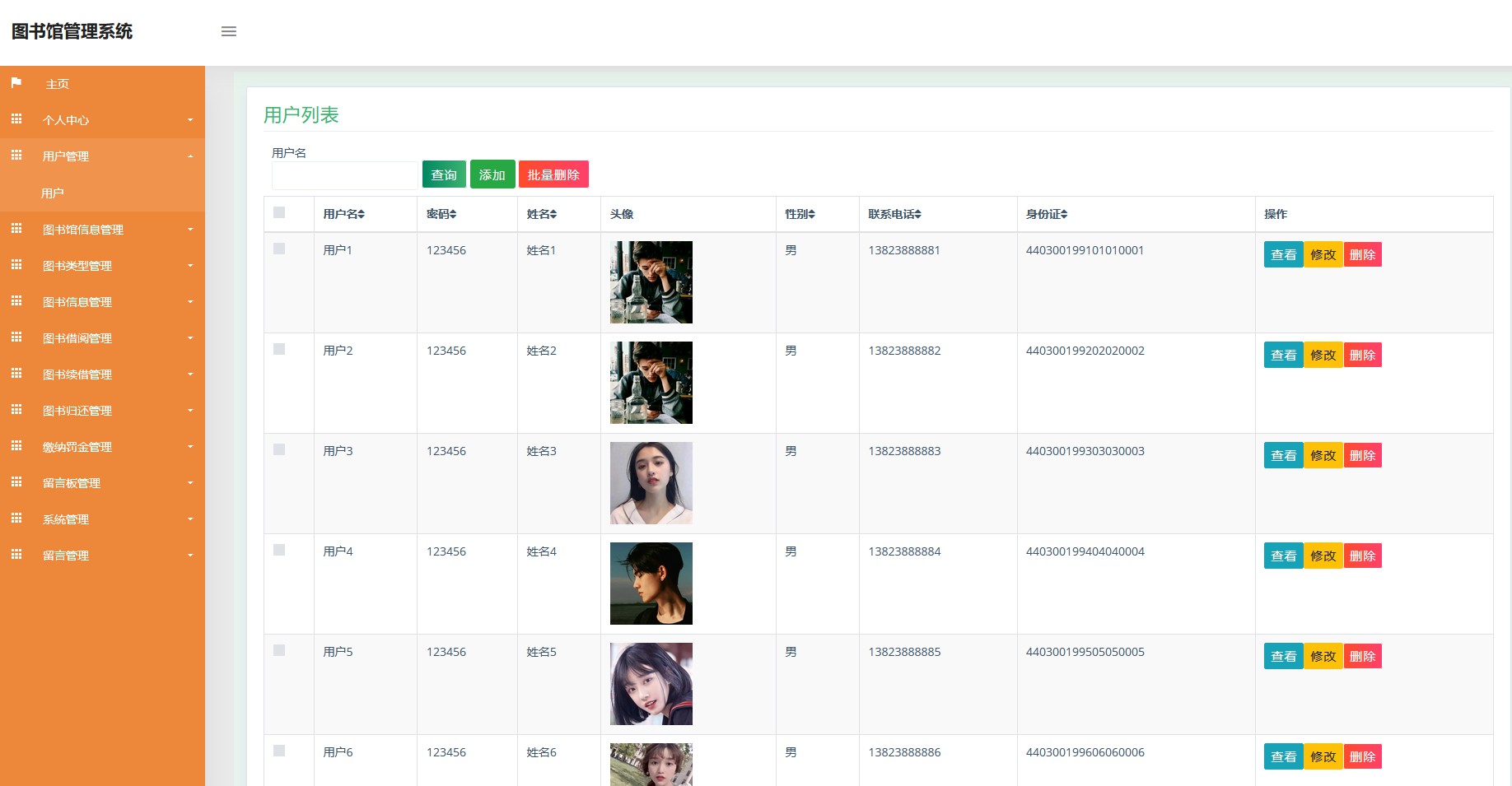The image size is (1512, 786).
Task: Click the grid icon beside 缴纳罚金管理
Action: click(16, 446)
